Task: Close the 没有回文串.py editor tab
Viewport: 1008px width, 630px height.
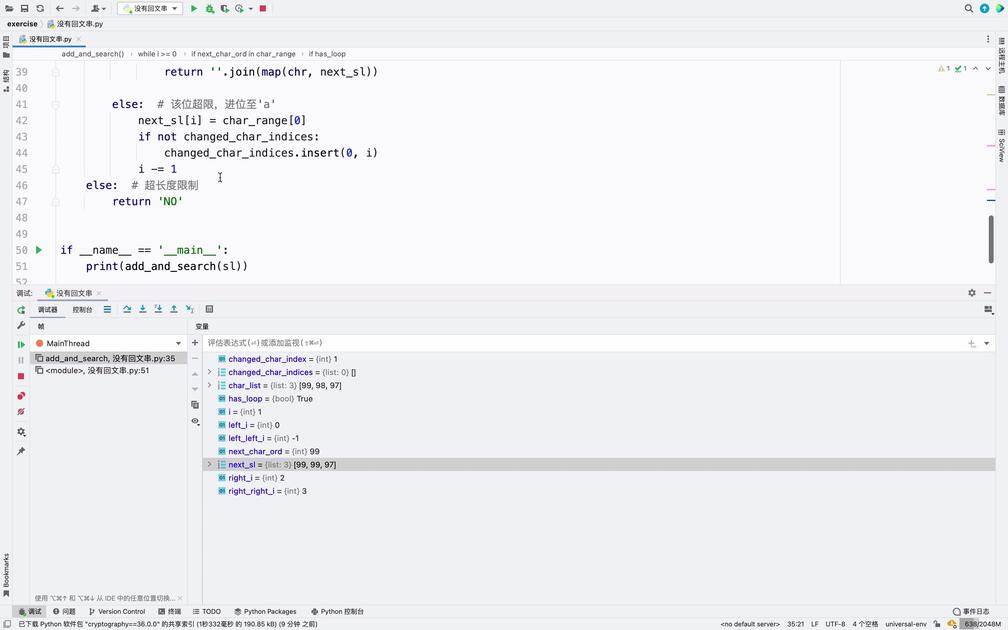Action: [78, 39]
